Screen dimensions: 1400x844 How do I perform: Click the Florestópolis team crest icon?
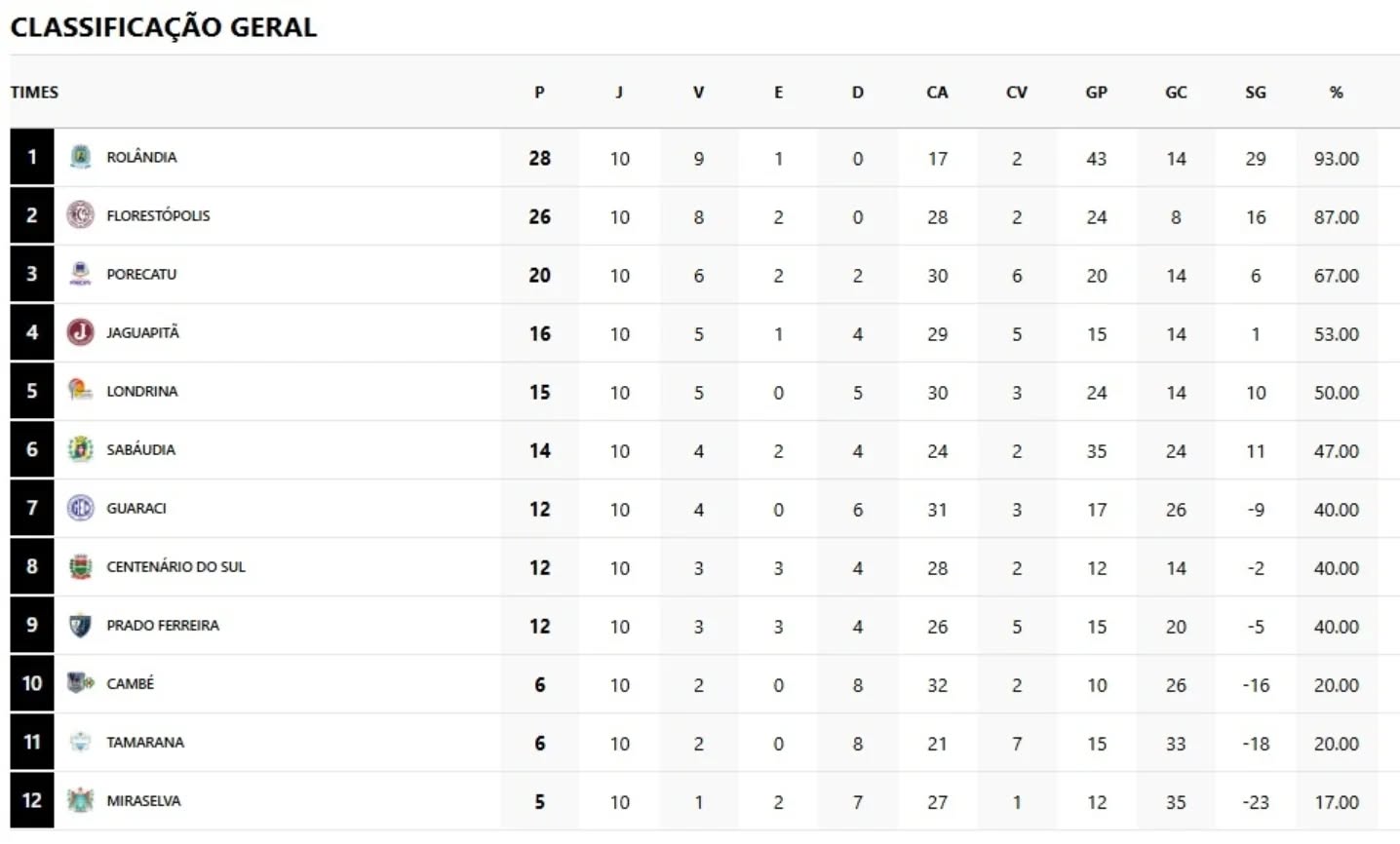[x=81, y=215]
